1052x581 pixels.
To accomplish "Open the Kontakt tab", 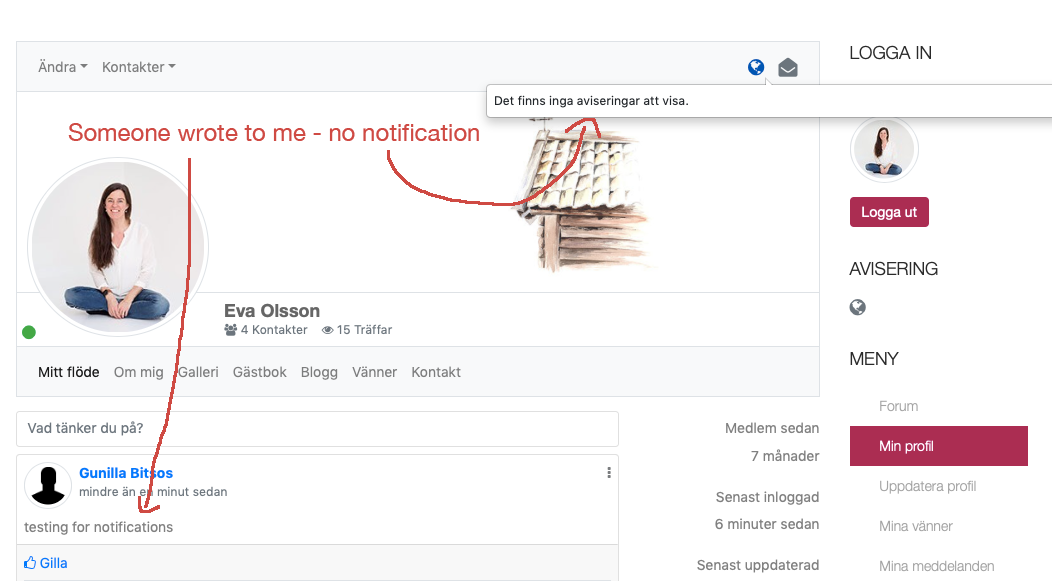I will pos(436,372).
